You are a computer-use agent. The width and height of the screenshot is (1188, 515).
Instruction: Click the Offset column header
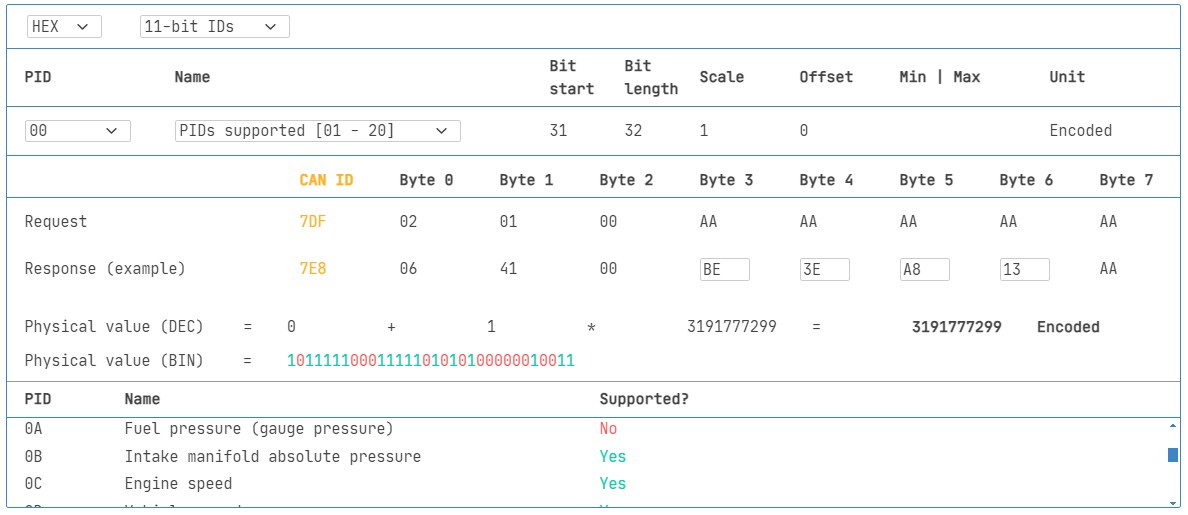(x=826, y=77)
